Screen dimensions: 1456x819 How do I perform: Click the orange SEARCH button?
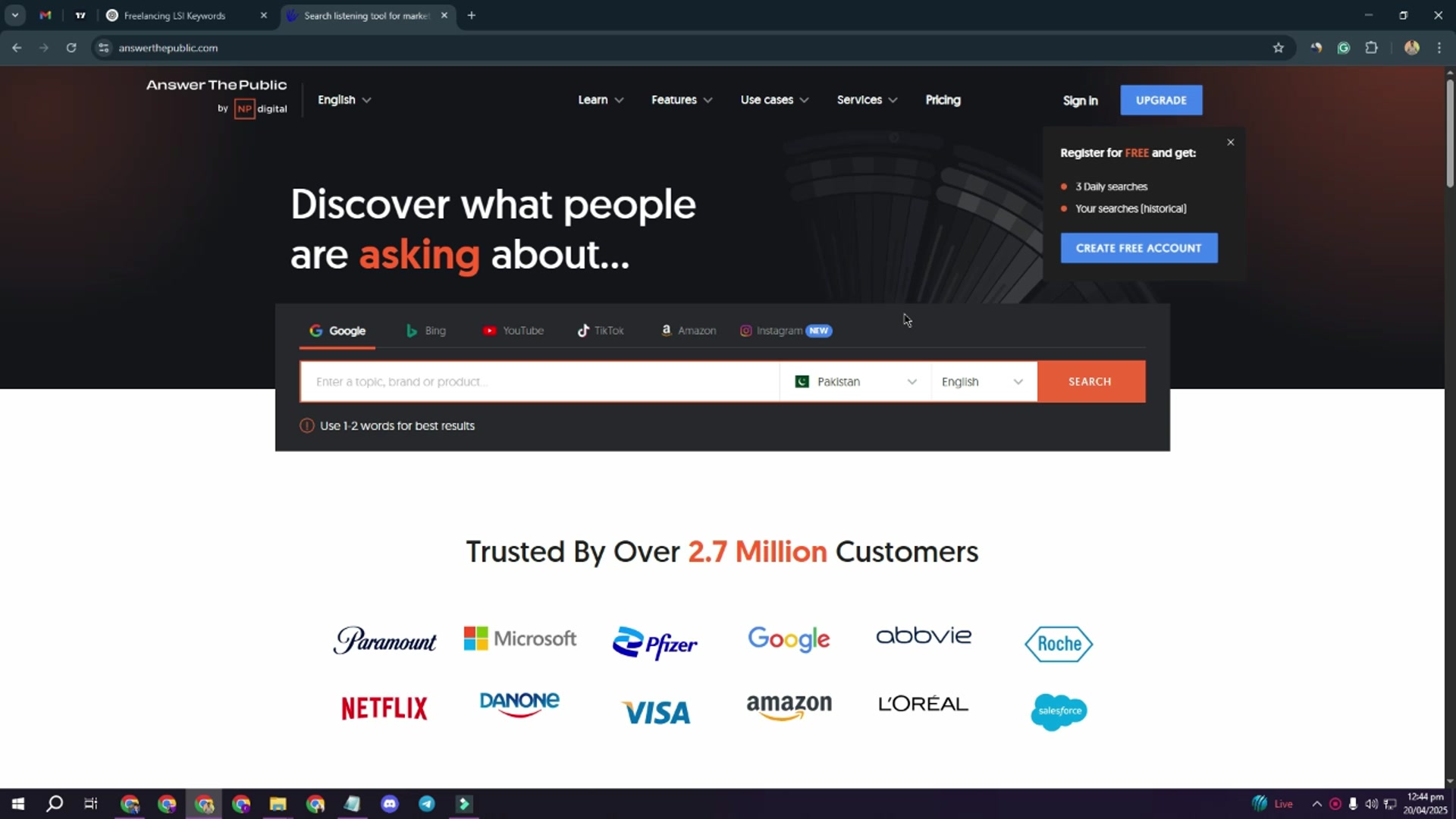point(1090,381)
